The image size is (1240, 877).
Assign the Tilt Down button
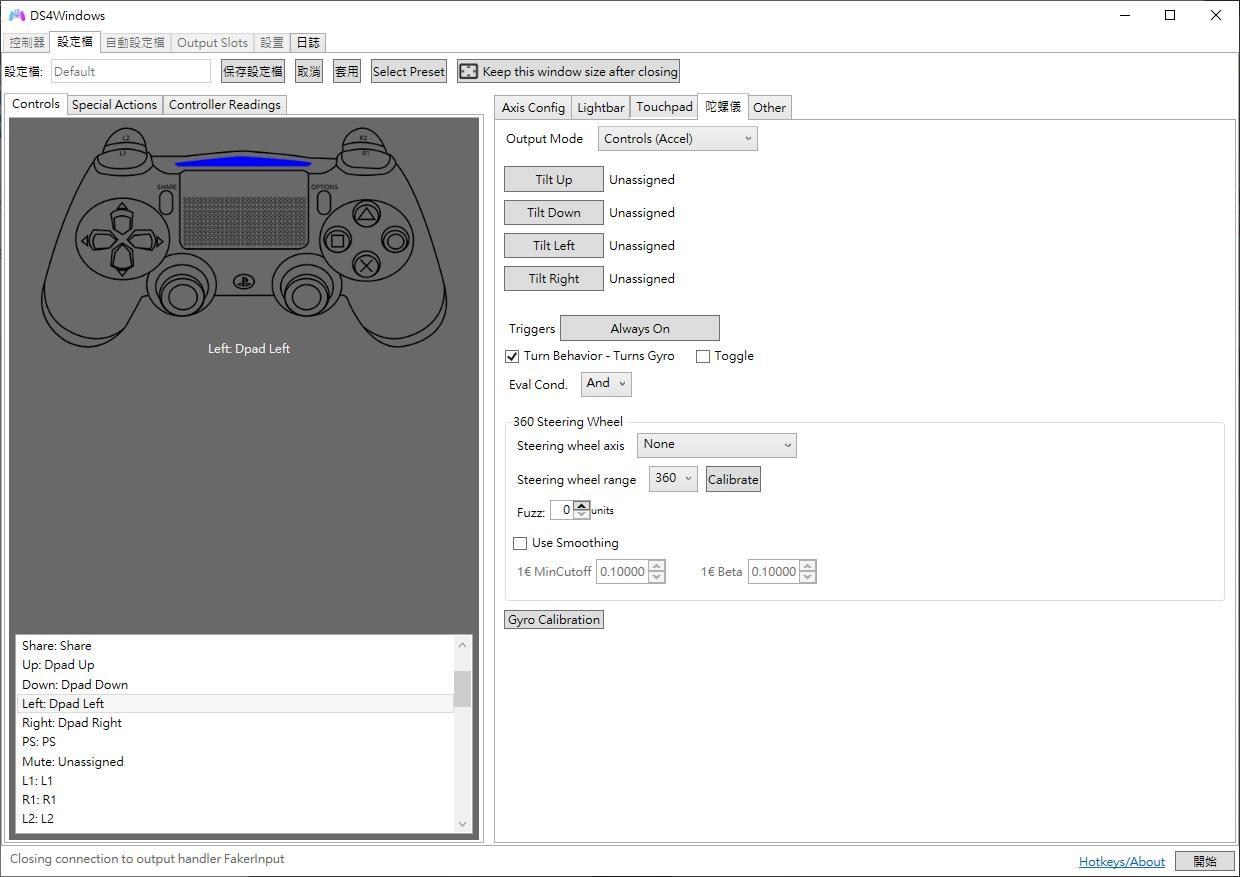tap(554, 212)
